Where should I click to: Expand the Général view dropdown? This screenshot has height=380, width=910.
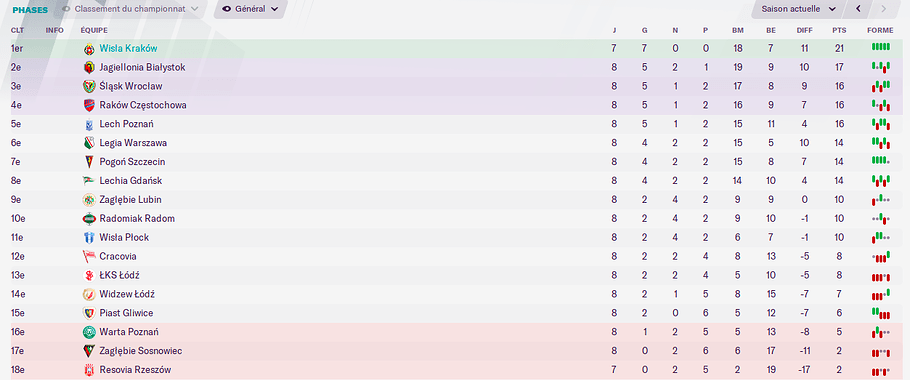click(251, 9)
